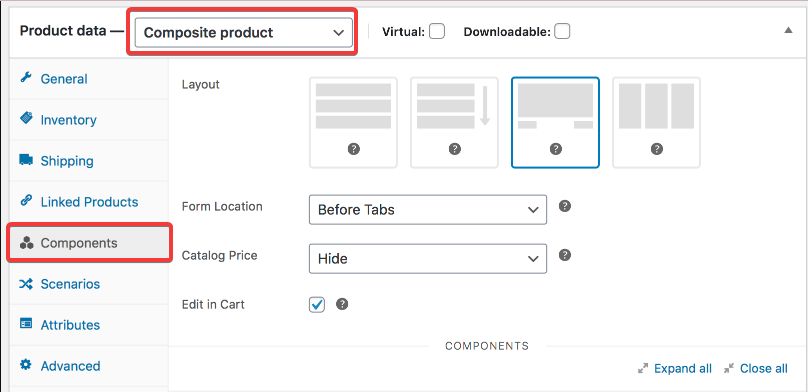Click the truck icon beside Shipping
808x392 pixels.
[x=26, y=160]
